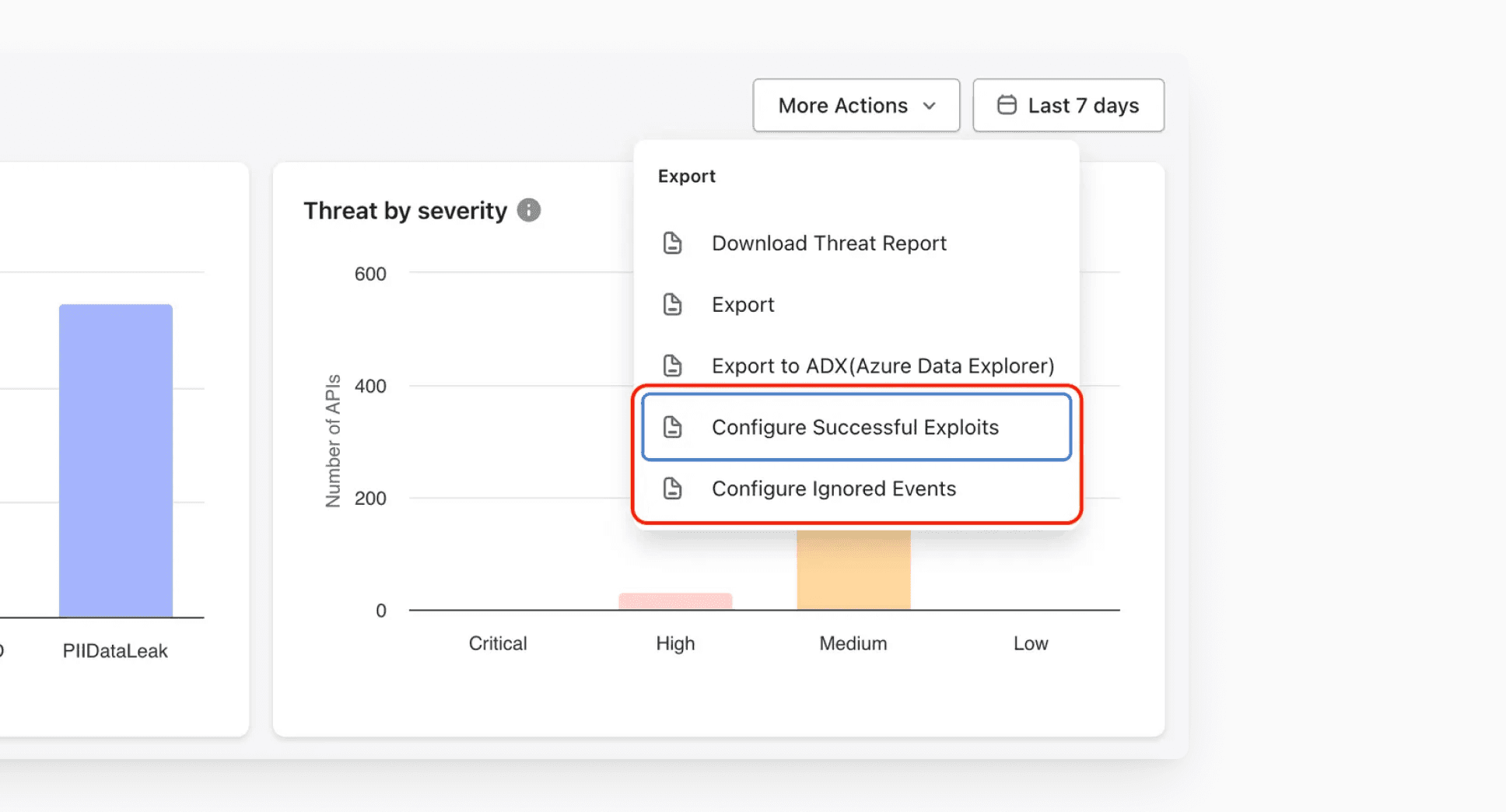
Task: Click the 600 y-axis value
Action: [x=370, y=275]
